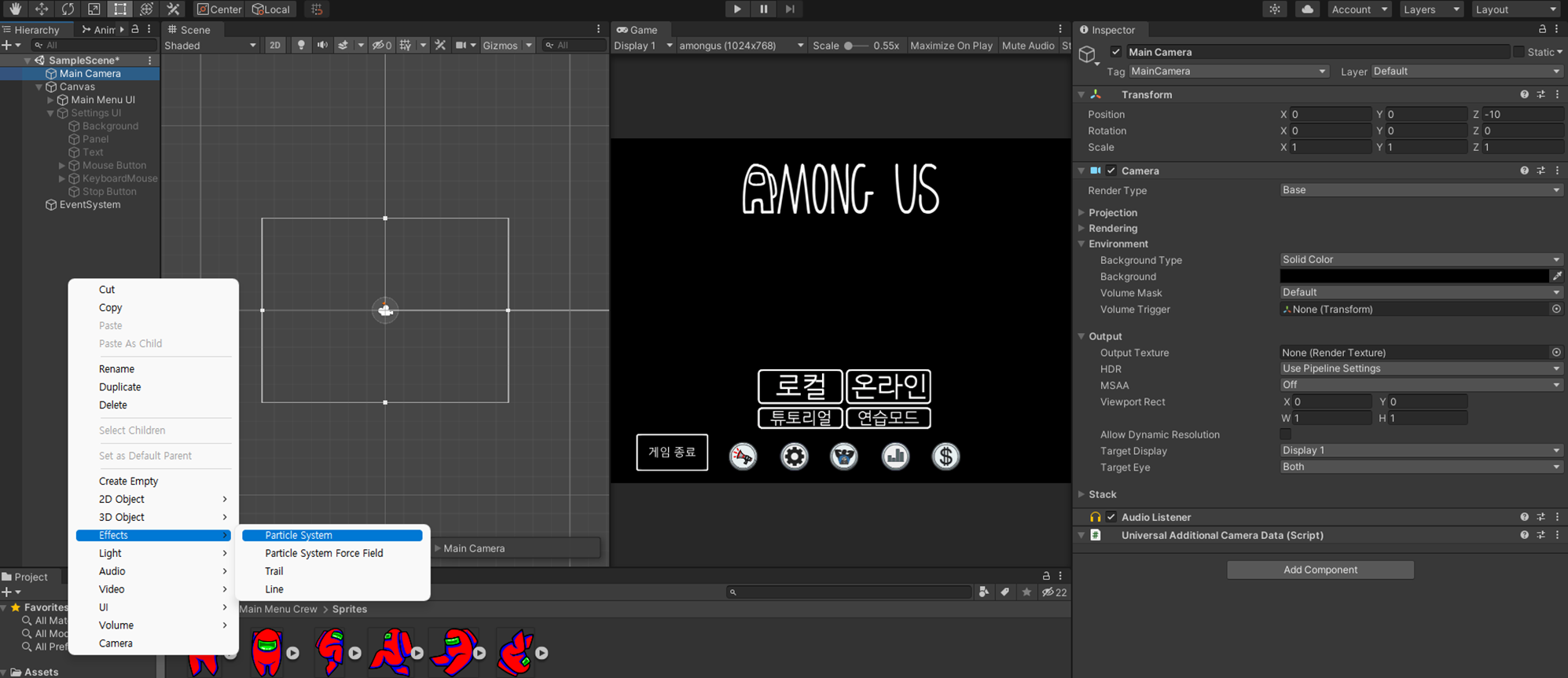Open Background Type dropdown
Image resolution: width=1568 pixels, height=678 pixels.
(x=1421, y=259)
